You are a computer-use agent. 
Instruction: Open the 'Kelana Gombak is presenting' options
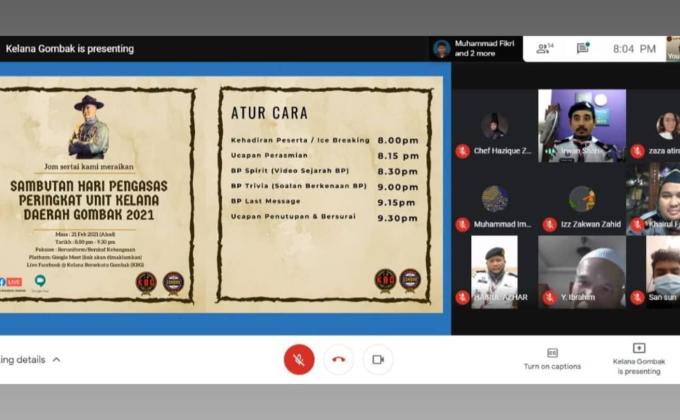(x=639, y=359)
